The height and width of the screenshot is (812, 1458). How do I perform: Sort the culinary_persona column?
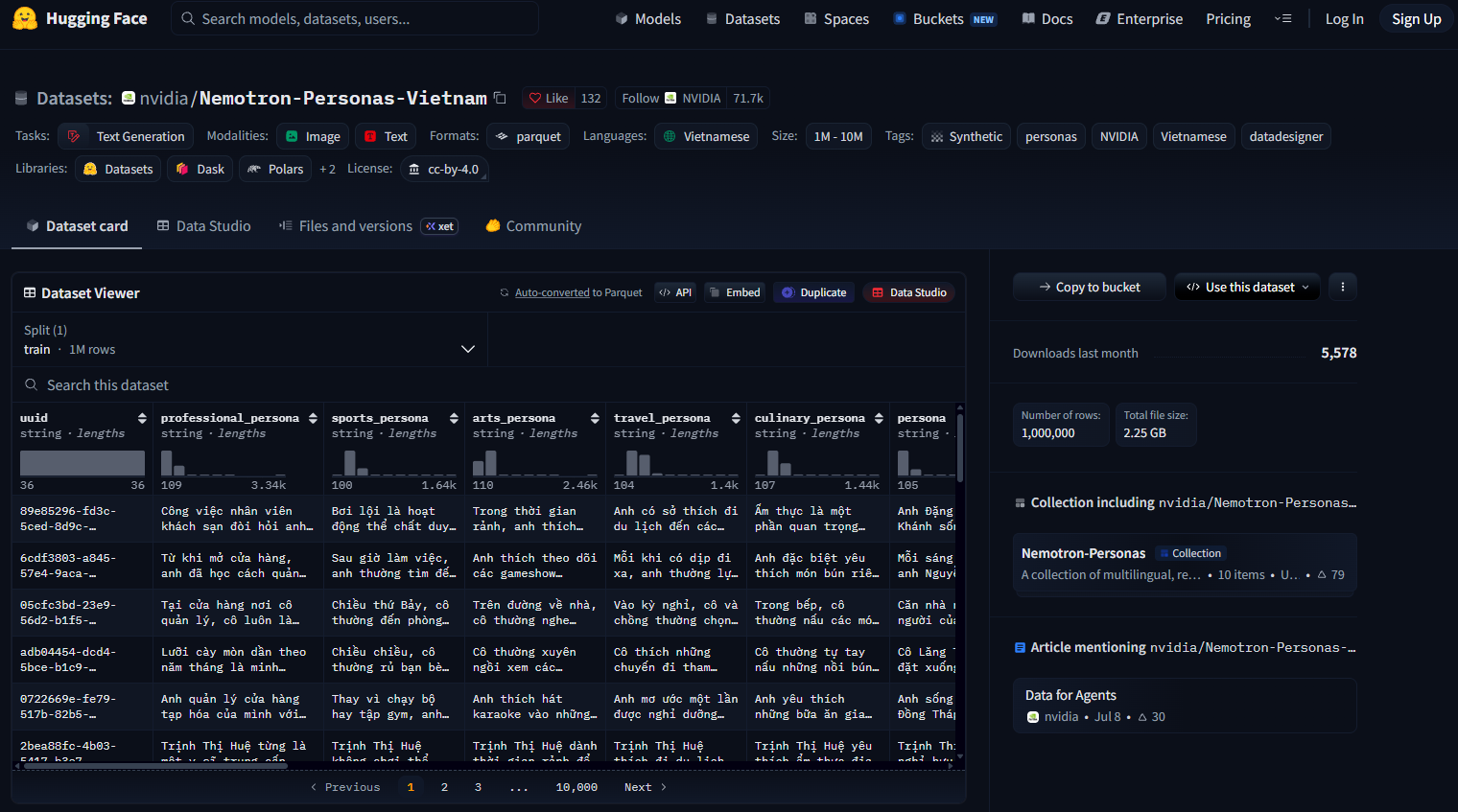coord(879,418)
